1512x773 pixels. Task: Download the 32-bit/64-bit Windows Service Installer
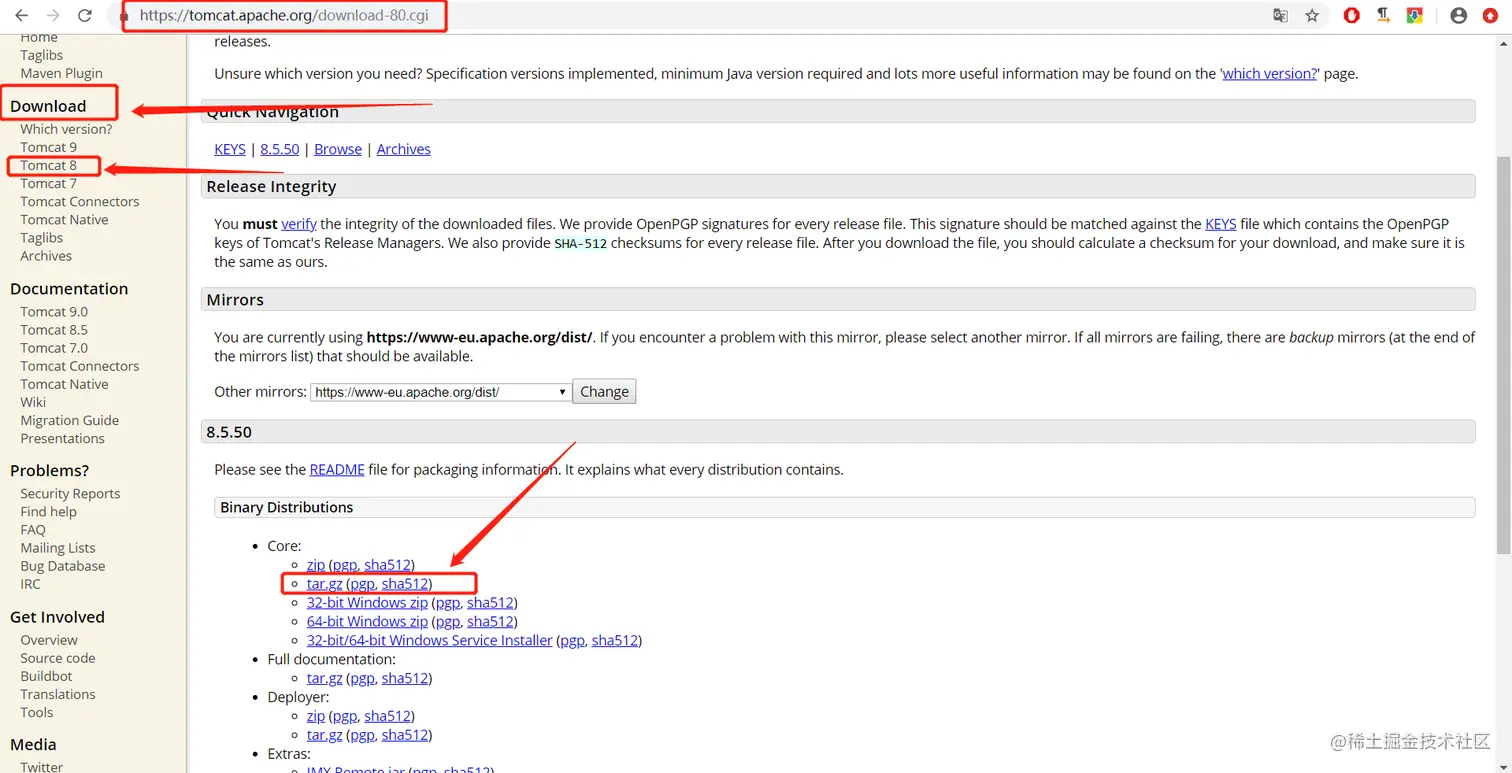[x=430, y=640]
